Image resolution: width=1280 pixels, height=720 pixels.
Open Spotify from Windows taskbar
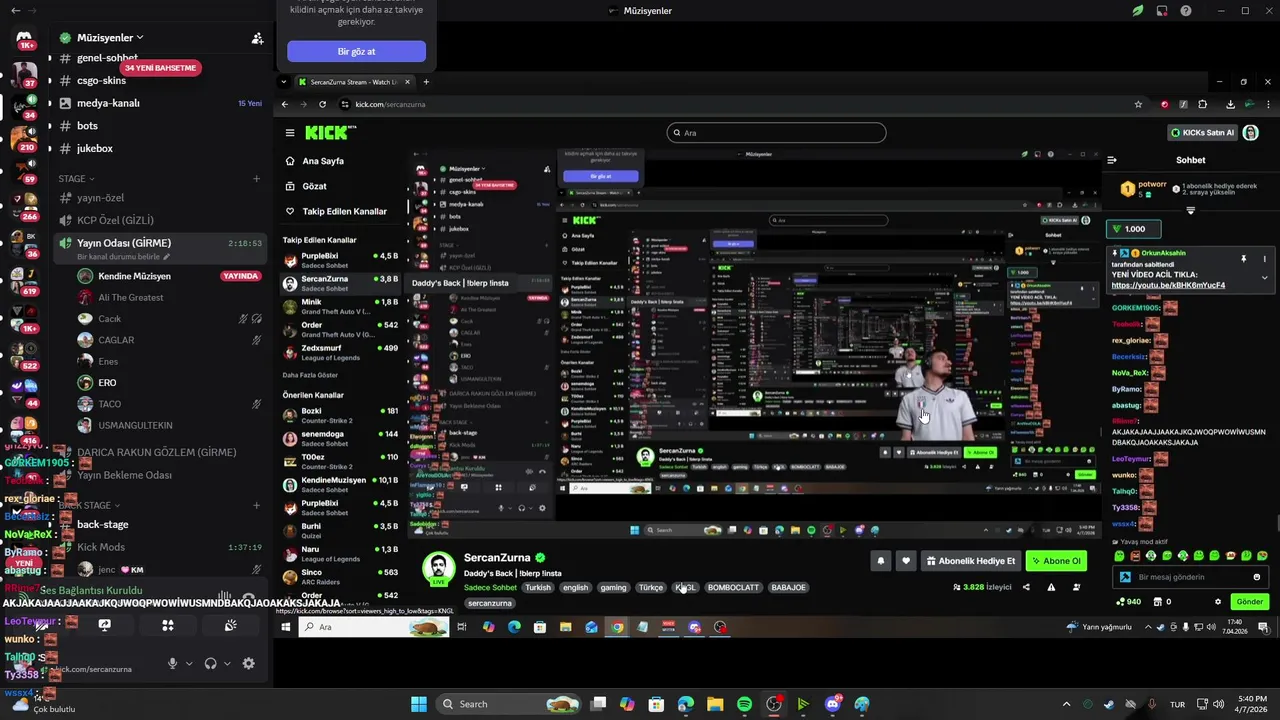click(x=744, y=704)
